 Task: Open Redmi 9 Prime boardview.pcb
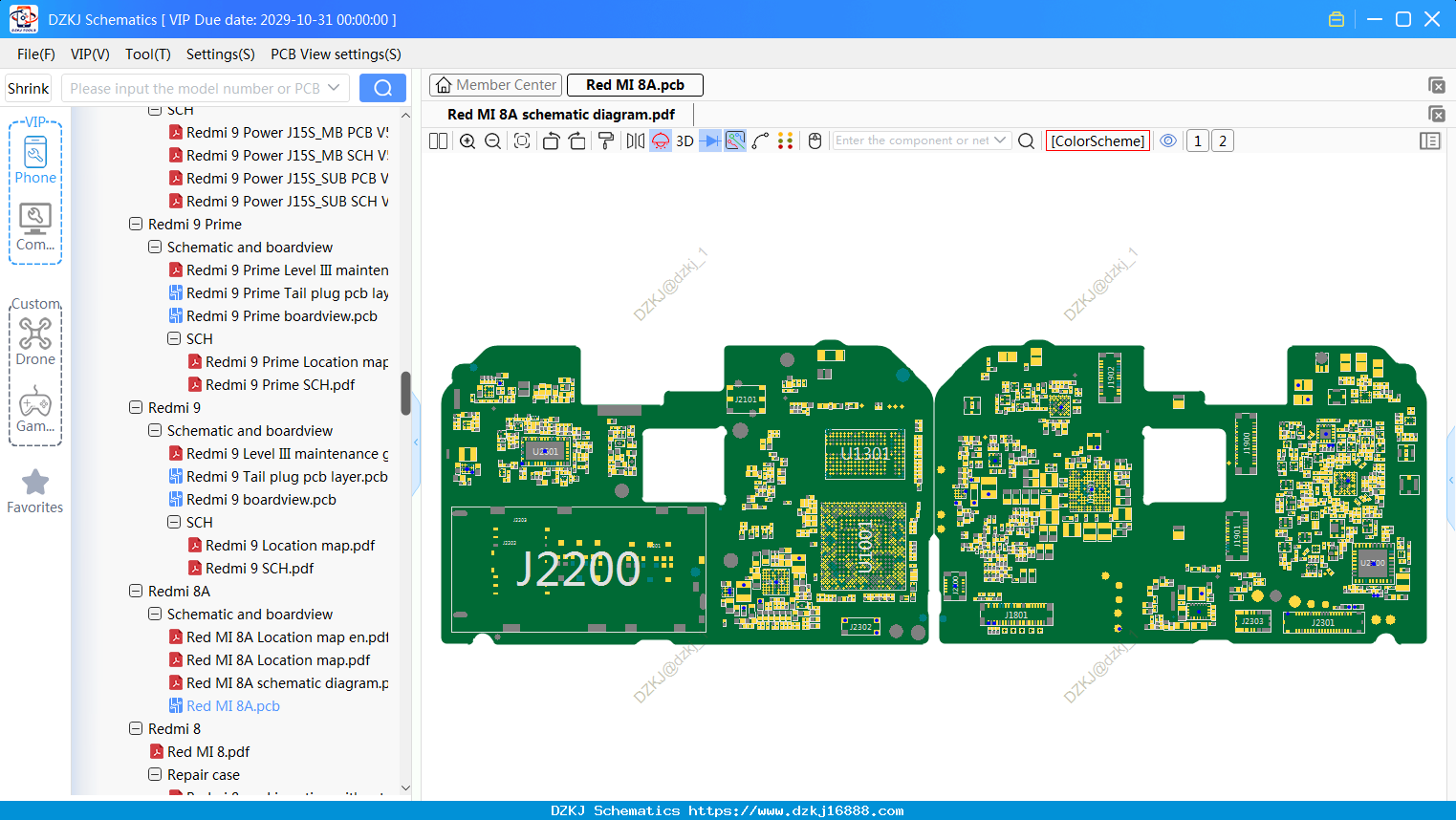tap(281, 315)
